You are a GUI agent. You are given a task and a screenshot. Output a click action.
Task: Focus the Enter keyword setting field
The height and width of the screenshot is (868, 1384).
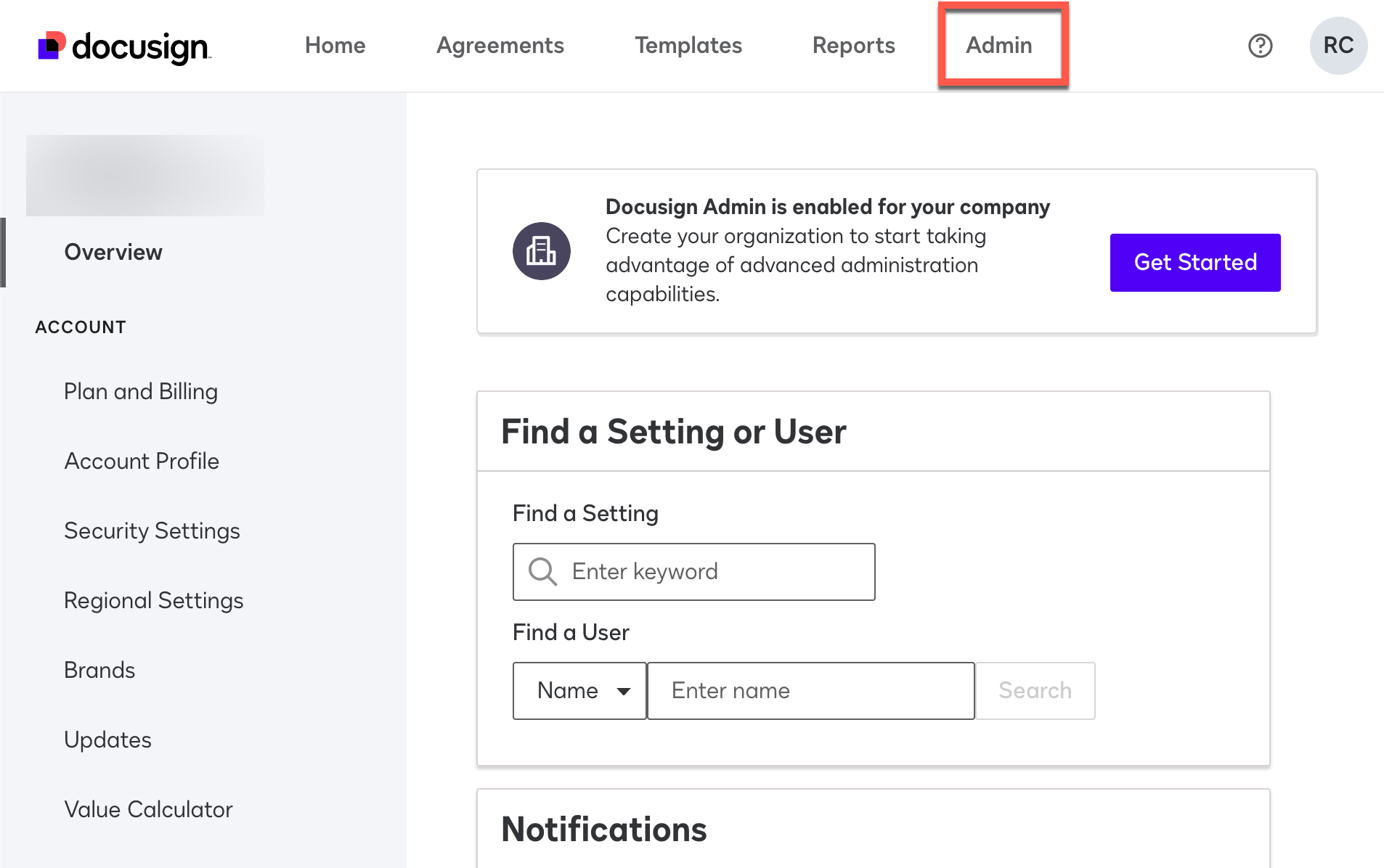719,572
